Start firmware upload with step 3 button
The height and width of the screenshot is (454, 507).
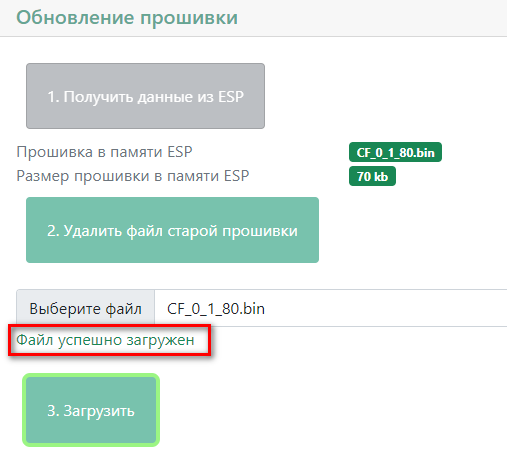[91, 410]
